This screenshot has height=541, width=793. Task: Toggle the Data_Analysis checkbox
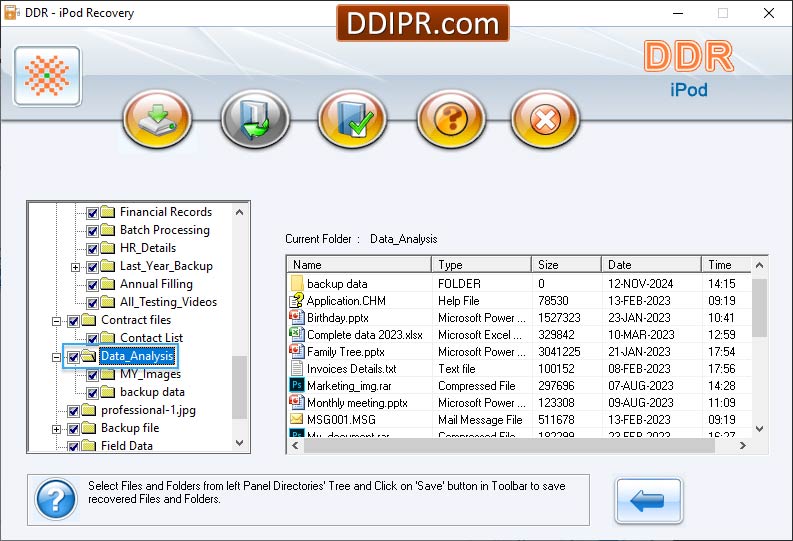tap(73, 357)
